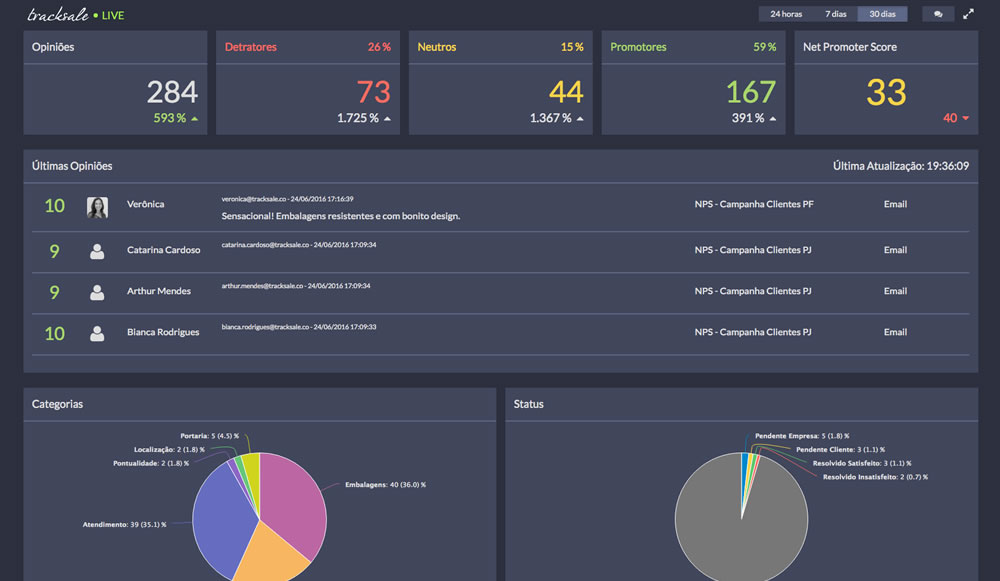Viewport: 1000px width, 581px height.
Task: Open the NPS - Campanha Clientes PF campaign
Action: (x=754, y=204)
